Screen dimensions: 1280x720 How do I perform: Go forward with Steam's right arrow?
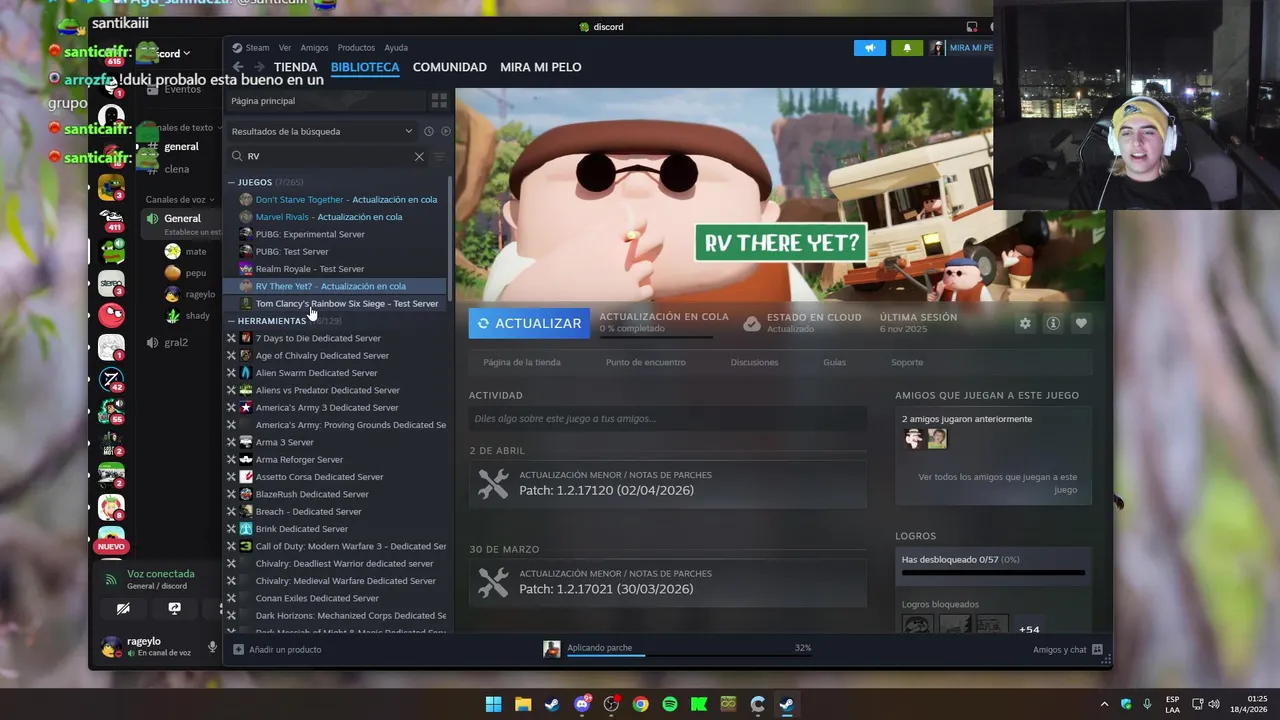point(259,67)
